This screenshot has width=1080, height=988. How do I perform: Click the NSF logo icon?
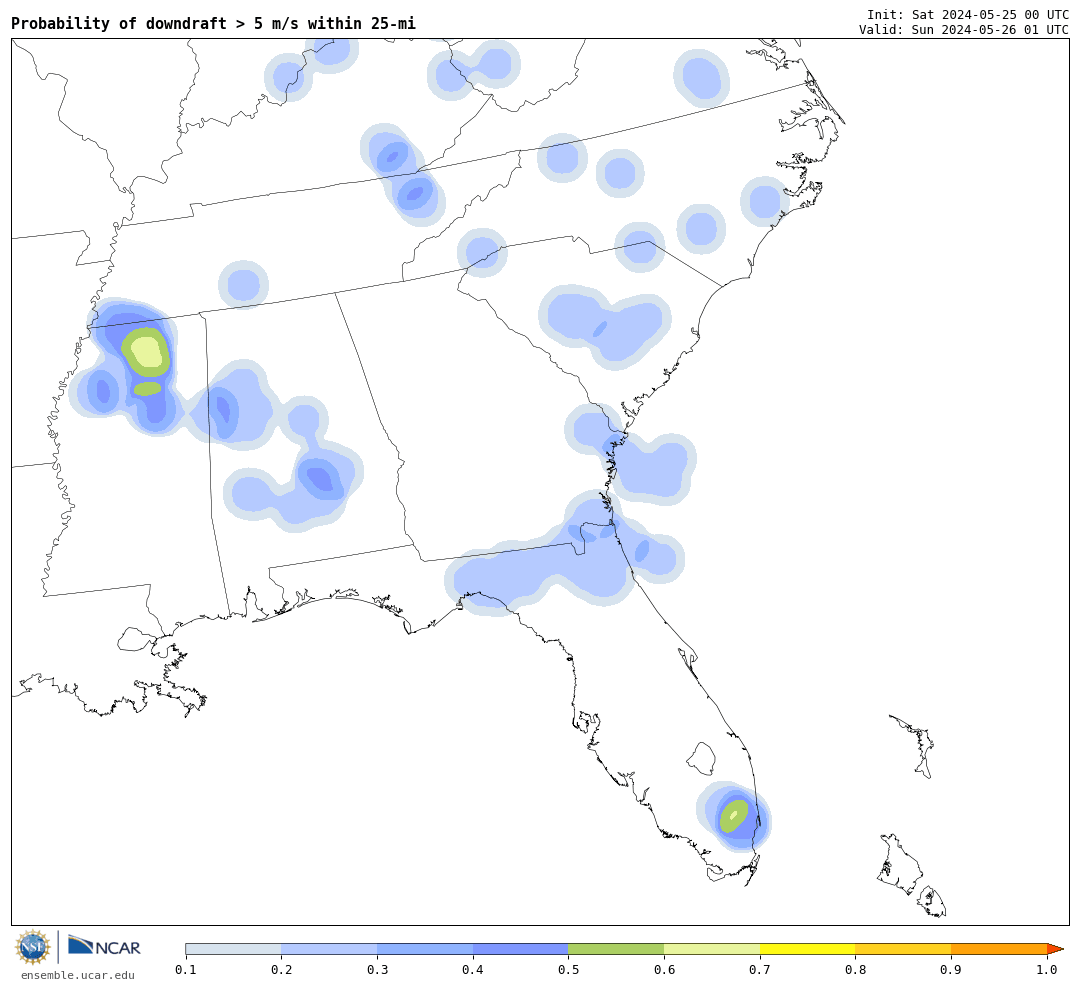pyautogui.click(x=32, y=947)
